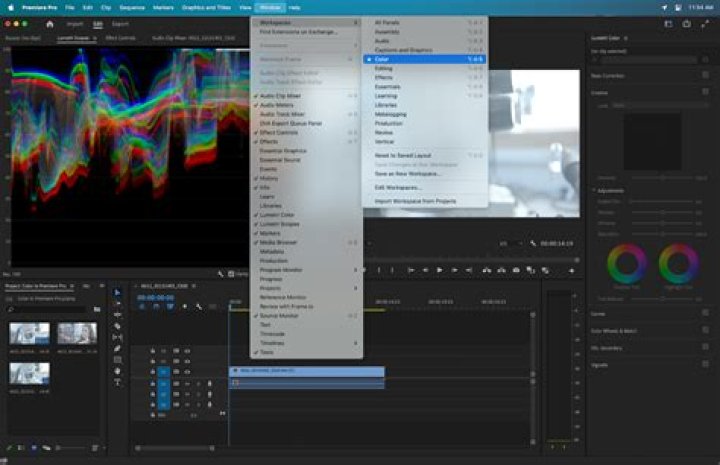
Task: Toggle the Vignette checkbox
Action: click(x=706, y=365)
